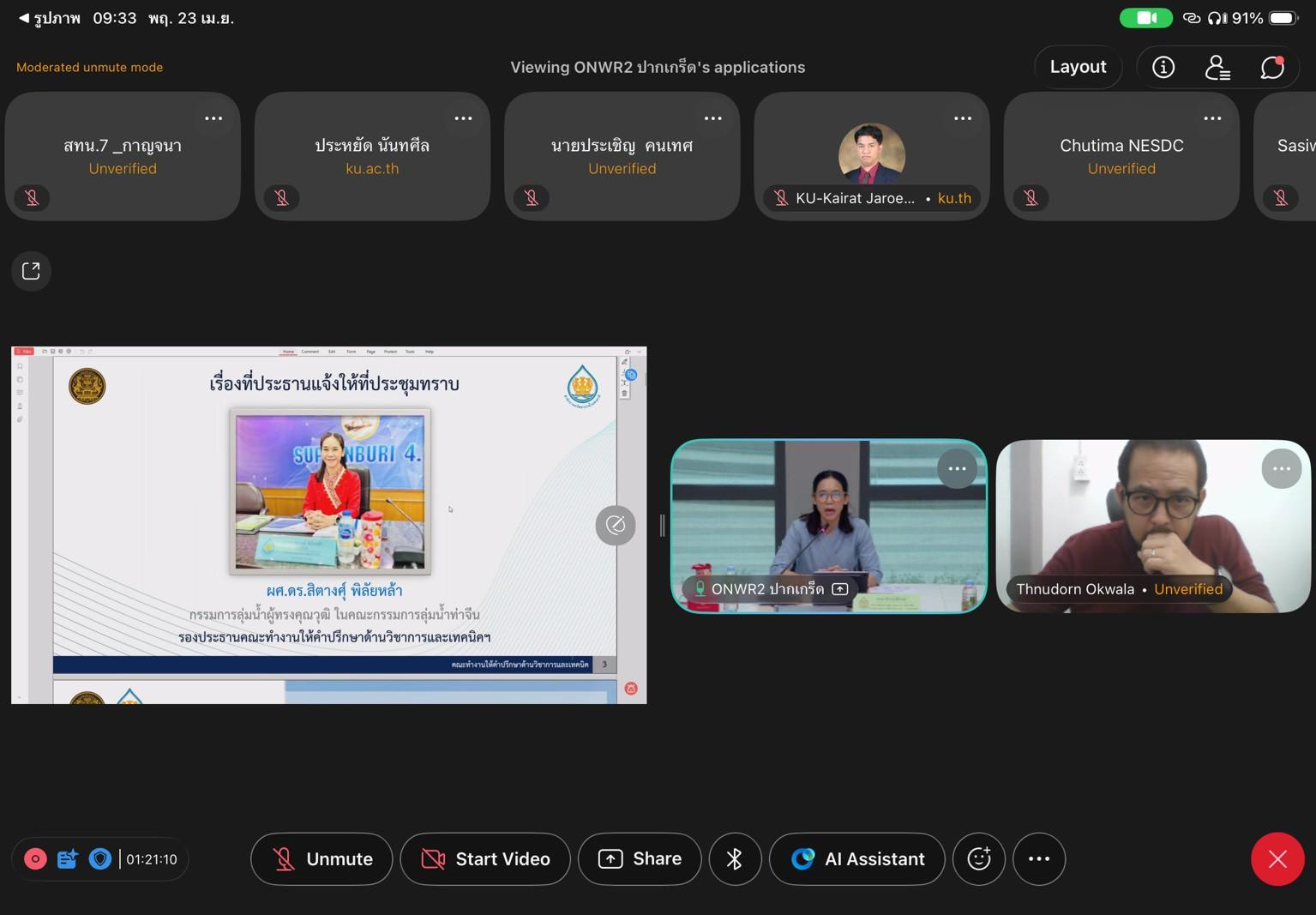This screenshot has width=1316, height=915.
Task: Click the Bluetooth device icon
Action: [735, 858]
